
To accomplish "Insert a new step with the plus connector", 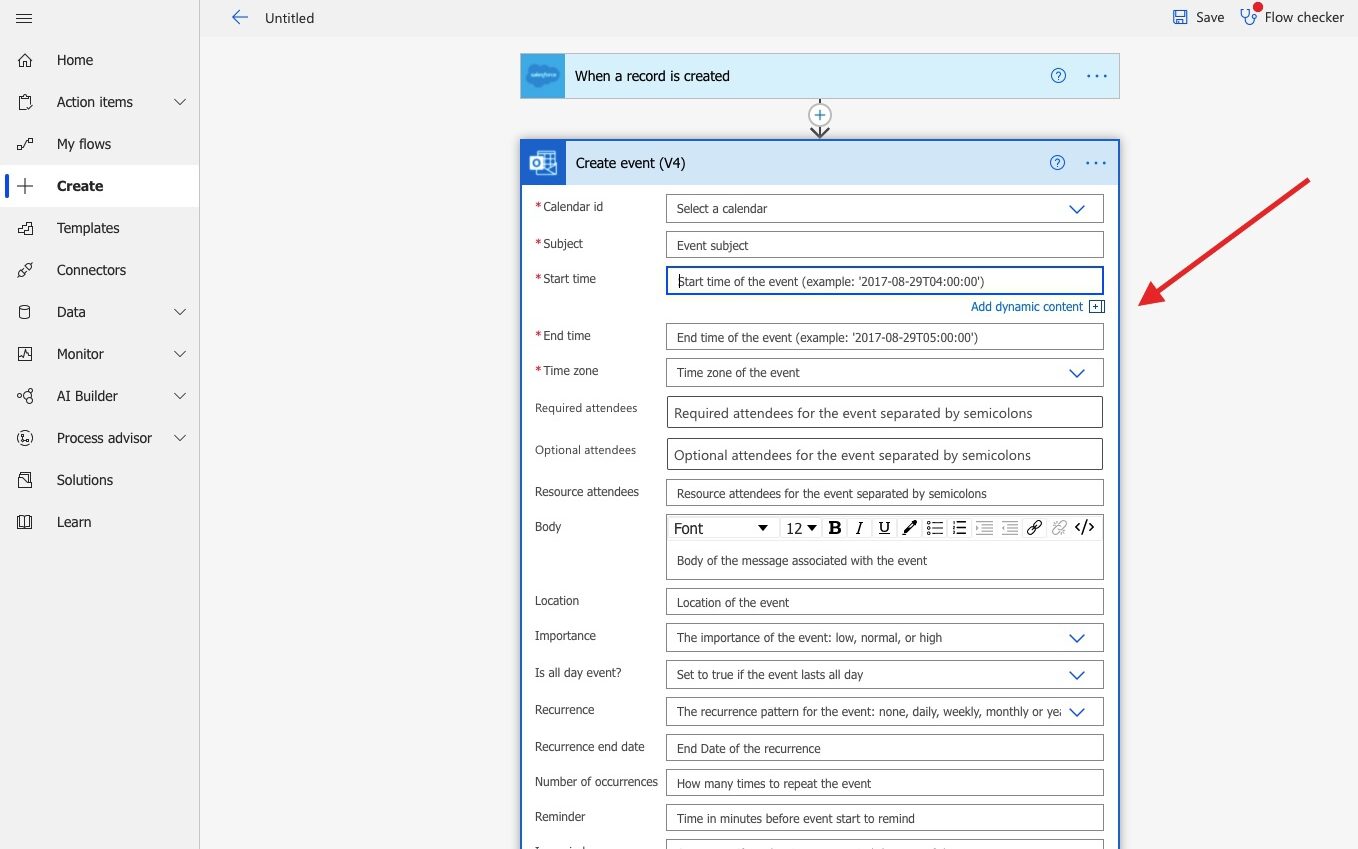I will (x=820, y=115).
